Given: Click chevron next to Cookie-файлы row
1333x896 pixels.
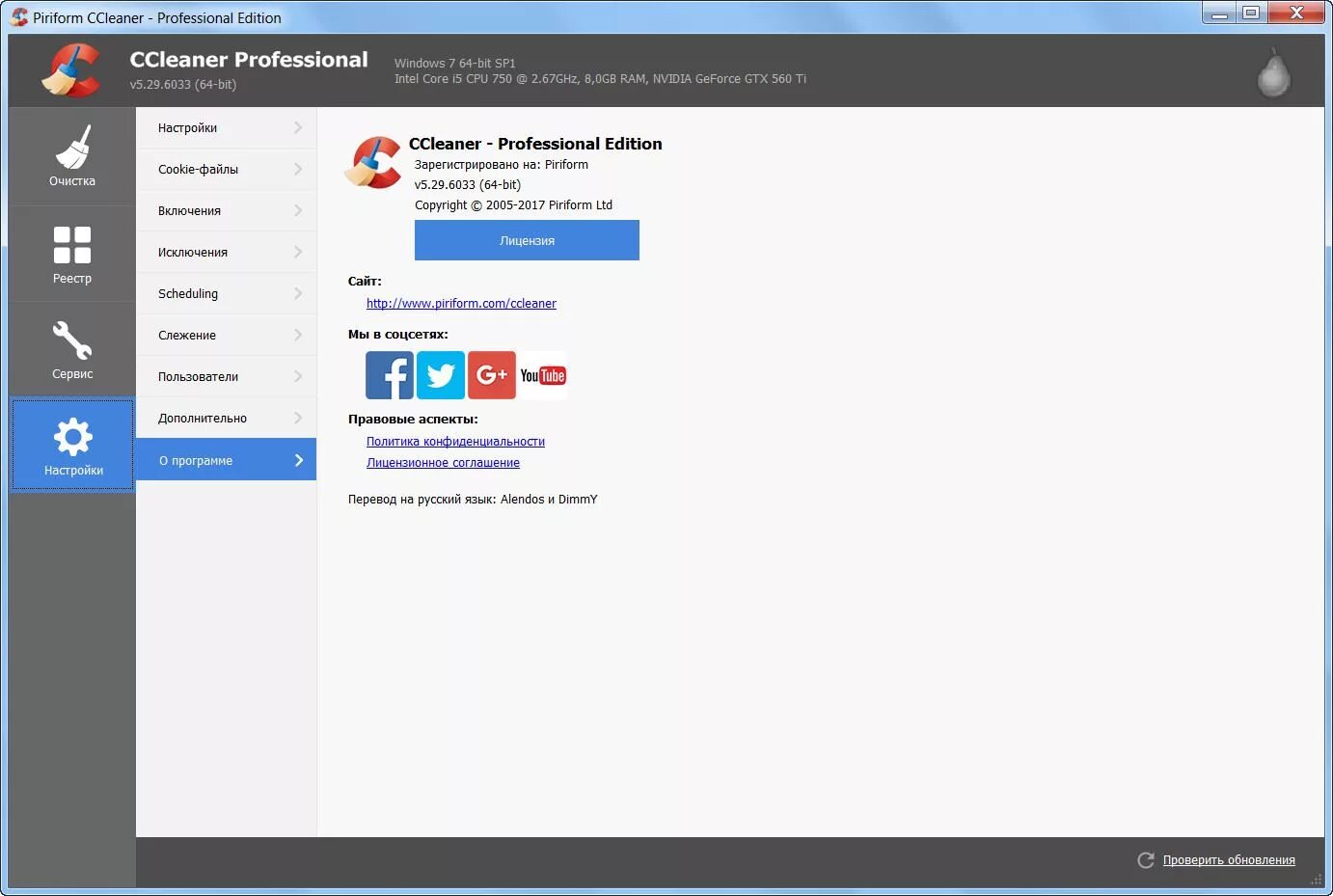Looking at the screenshot, I should pyautogui.click(x=298, y=169).
